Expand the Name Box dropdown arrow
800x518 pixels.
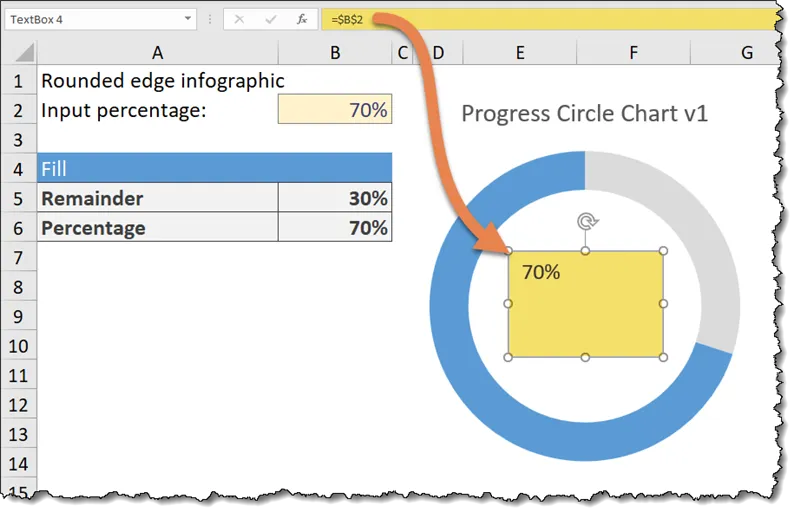(188, 20)
